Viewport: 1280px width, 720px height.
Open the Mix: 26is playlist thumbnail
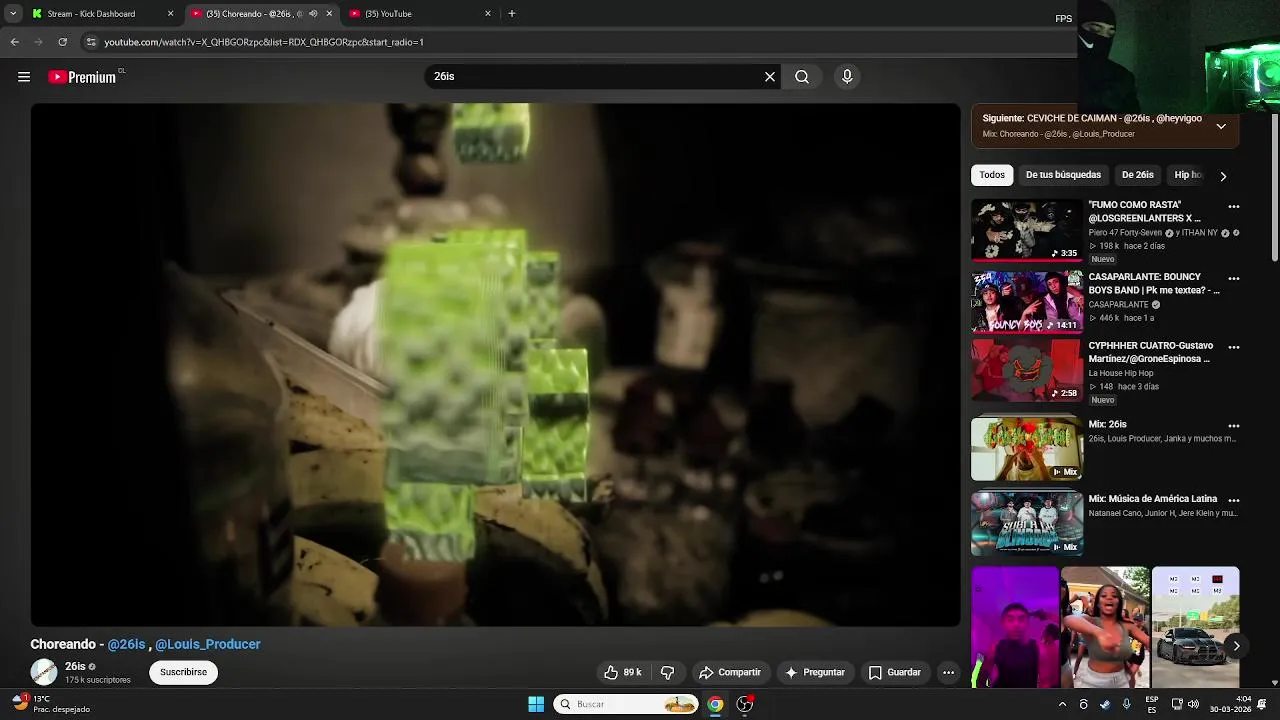(x=1027, y=449)
